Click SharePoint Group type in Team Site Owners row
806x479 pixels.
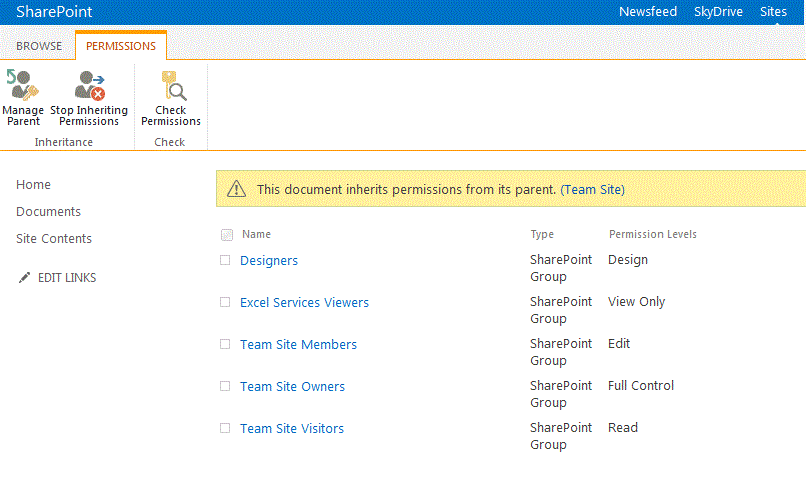coord(561,394)
